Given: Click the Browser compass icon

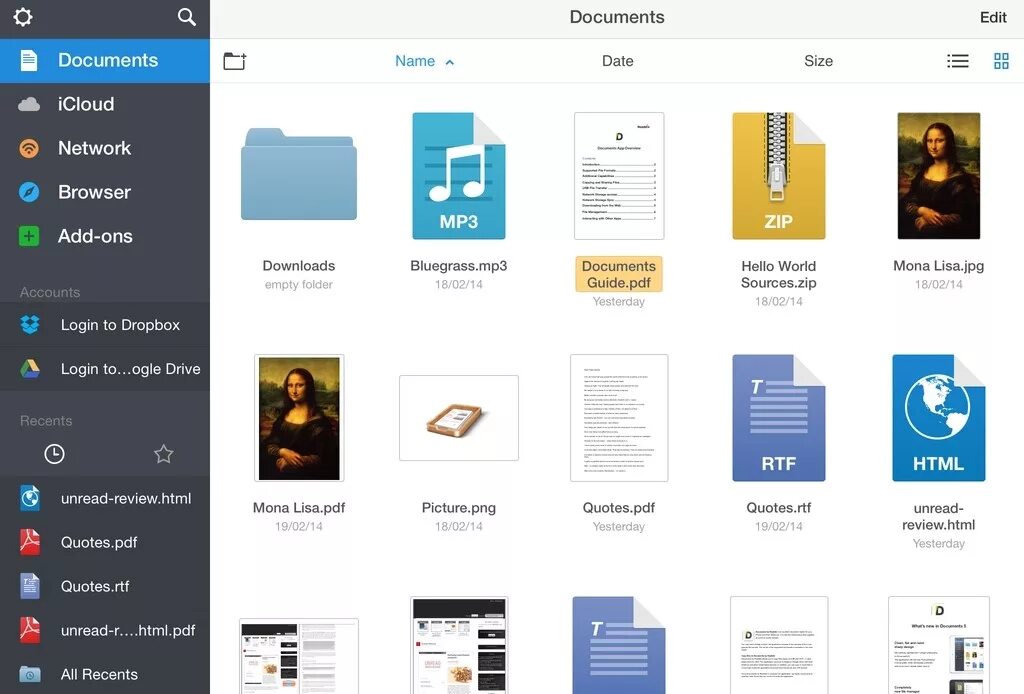Looking at the screenshot, I should (x=29, y=192).
